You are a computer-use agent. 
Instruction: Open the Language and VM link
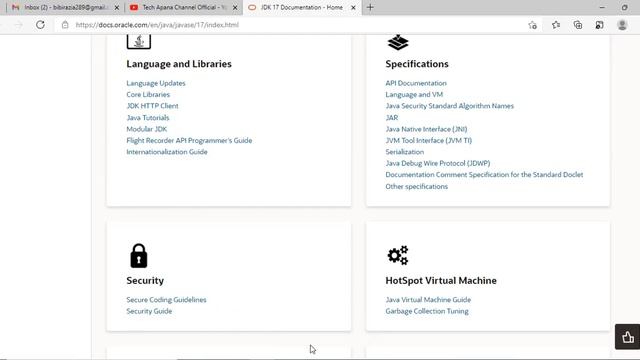[x=414, y=94]
